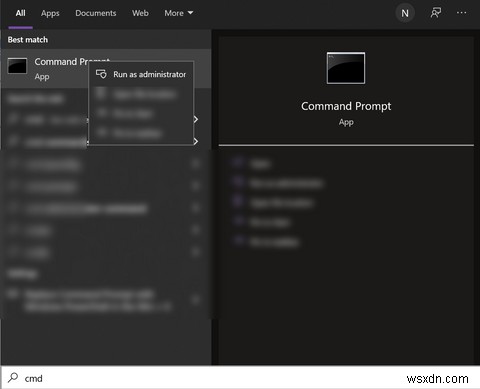
Task: Select the All search filter tab
Action: point(20,13)
